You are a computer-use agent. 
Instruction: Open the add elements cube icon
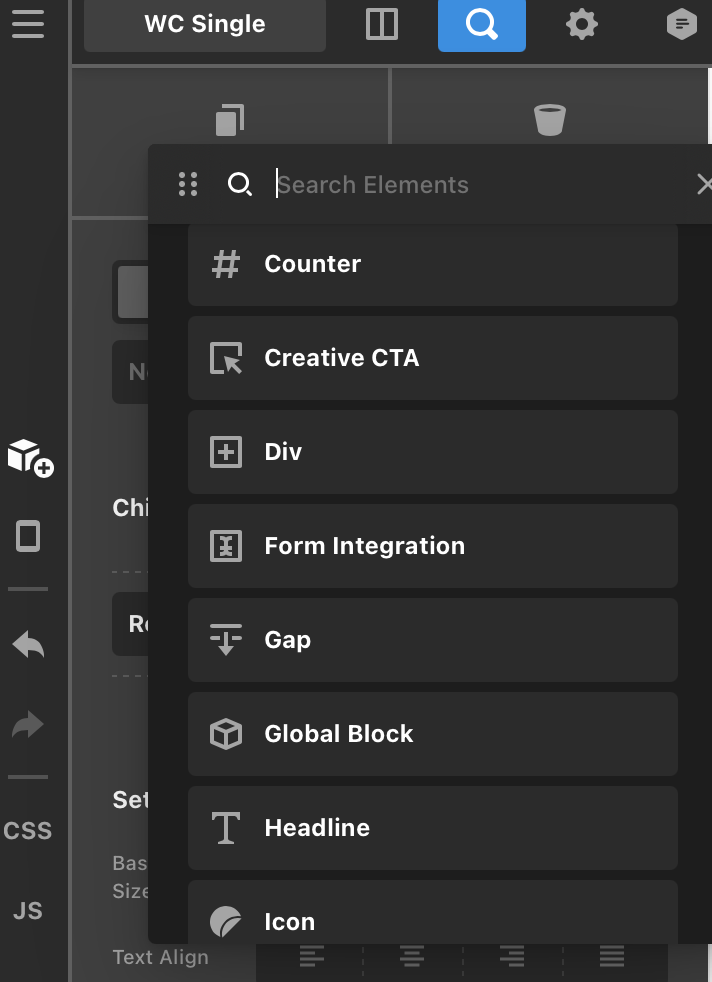click(x=30, y=458)
